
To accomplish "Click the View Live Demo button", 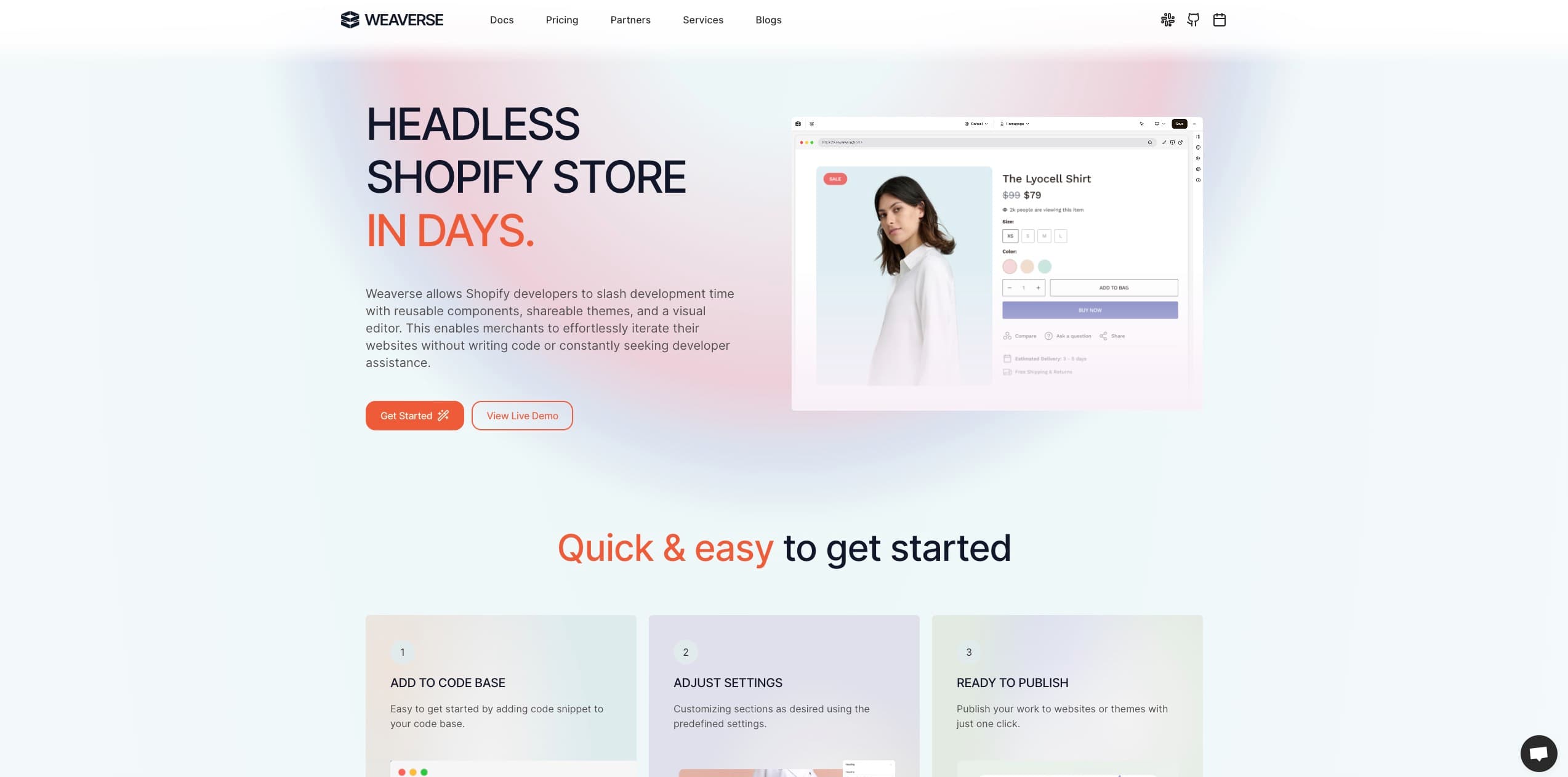I will (x=522, y=415).
